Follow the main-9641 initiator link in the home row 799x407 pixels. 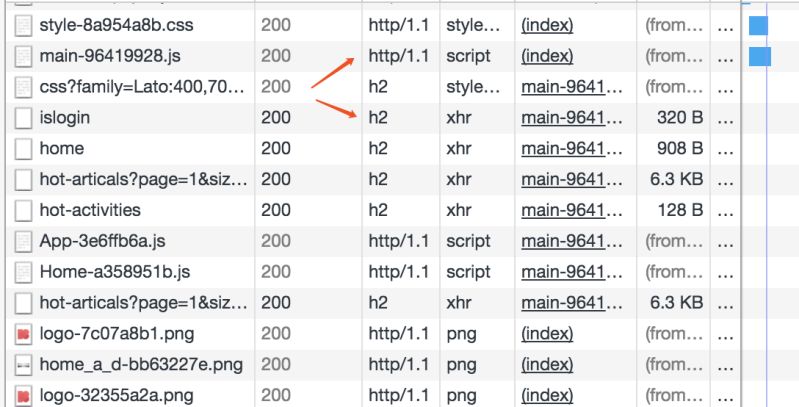coord(571,148)
